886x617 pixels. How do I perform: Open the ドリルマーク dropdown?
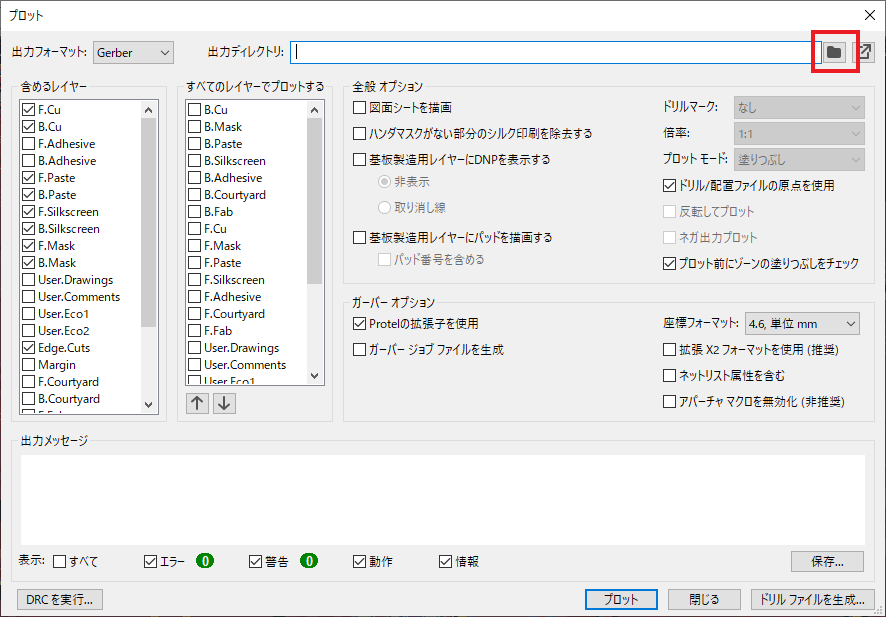coord(799,107)
